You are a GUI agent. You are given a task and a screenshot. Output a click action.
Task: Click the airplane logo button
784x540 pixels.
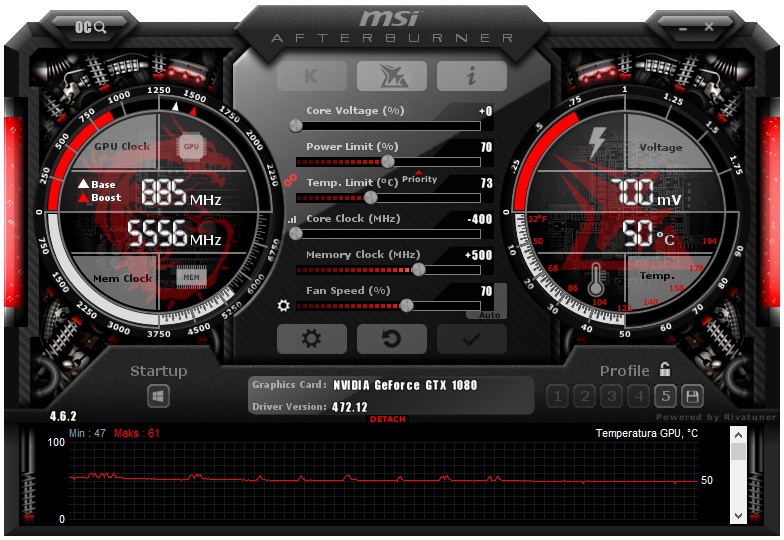[x=392, y=76]
